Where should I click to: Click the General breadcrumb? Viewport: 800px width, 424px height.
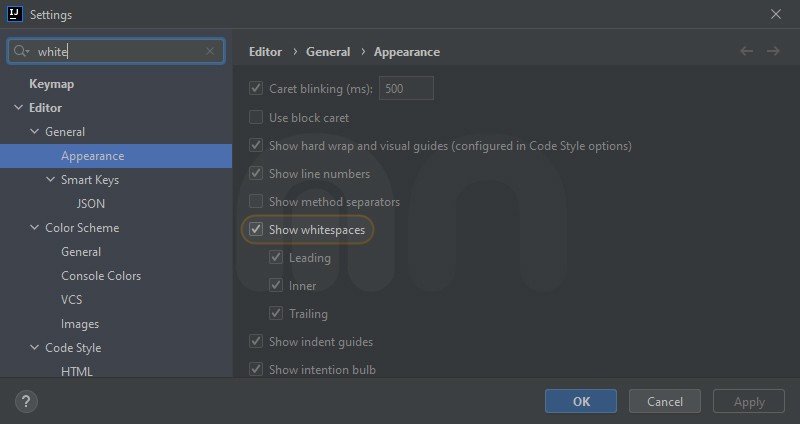[328, 52]
